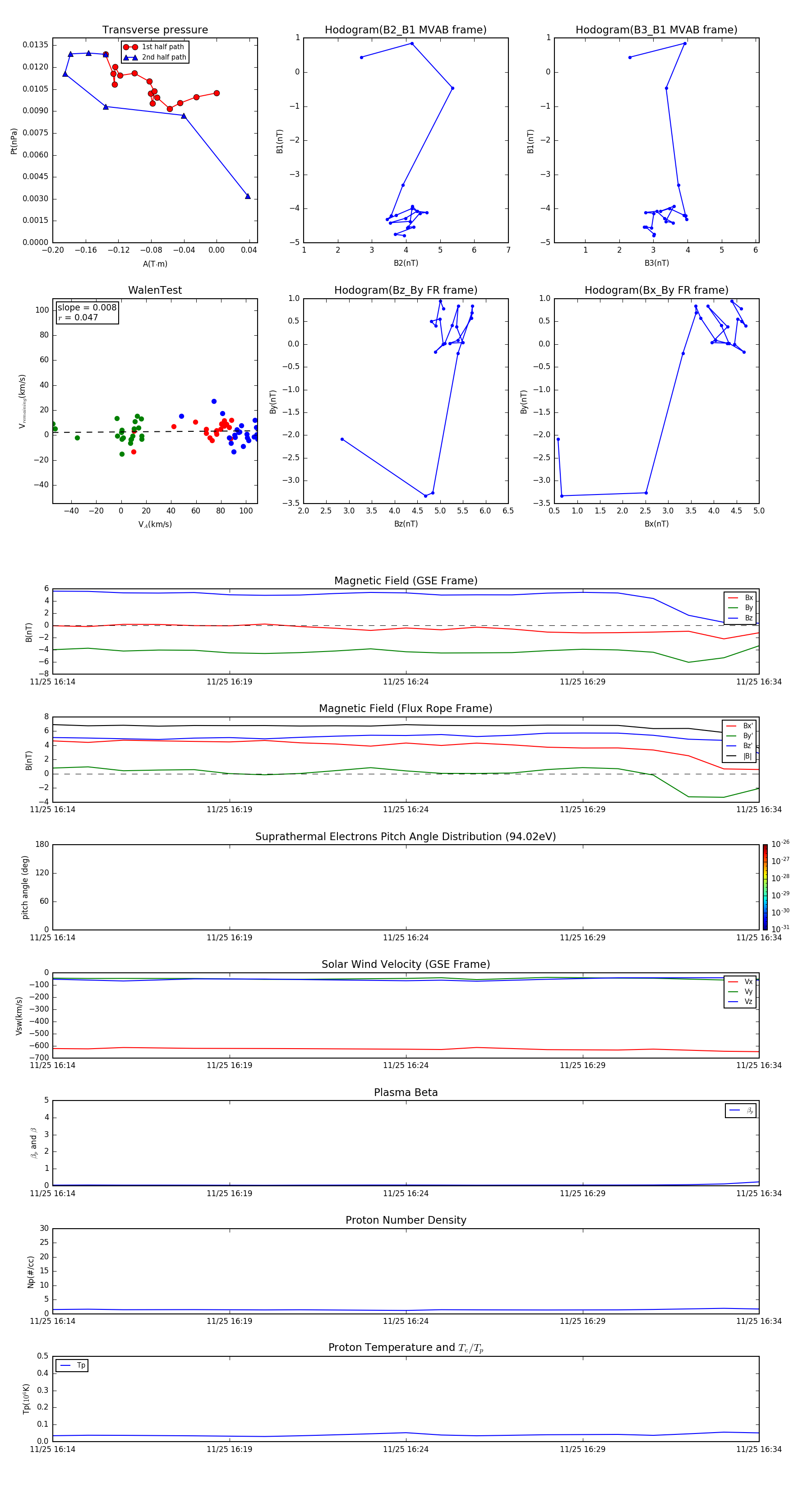Click '11/25 16:24' tick under GSE magnetic field

pyautogui.click(x=406, y=681)
